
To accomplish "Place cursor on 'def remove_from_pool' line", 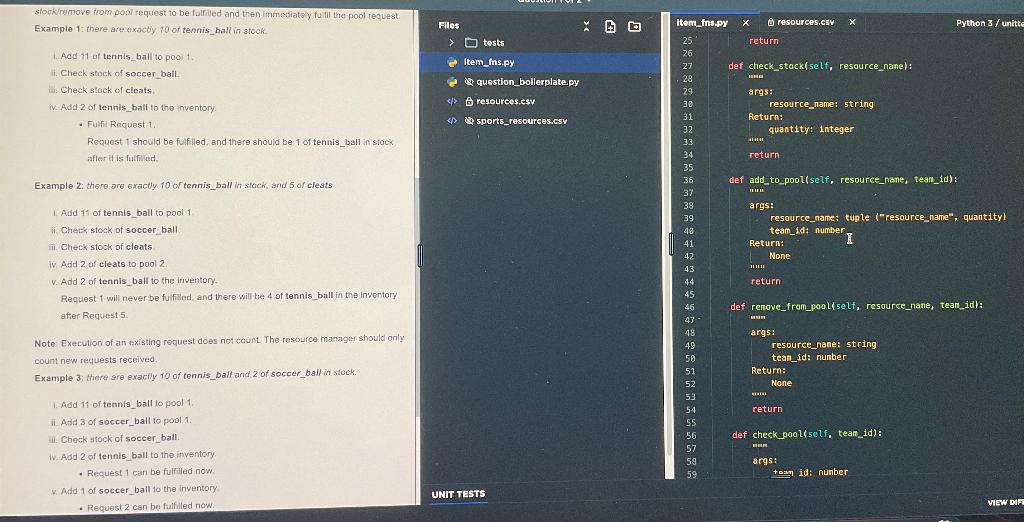I will 856,306.
